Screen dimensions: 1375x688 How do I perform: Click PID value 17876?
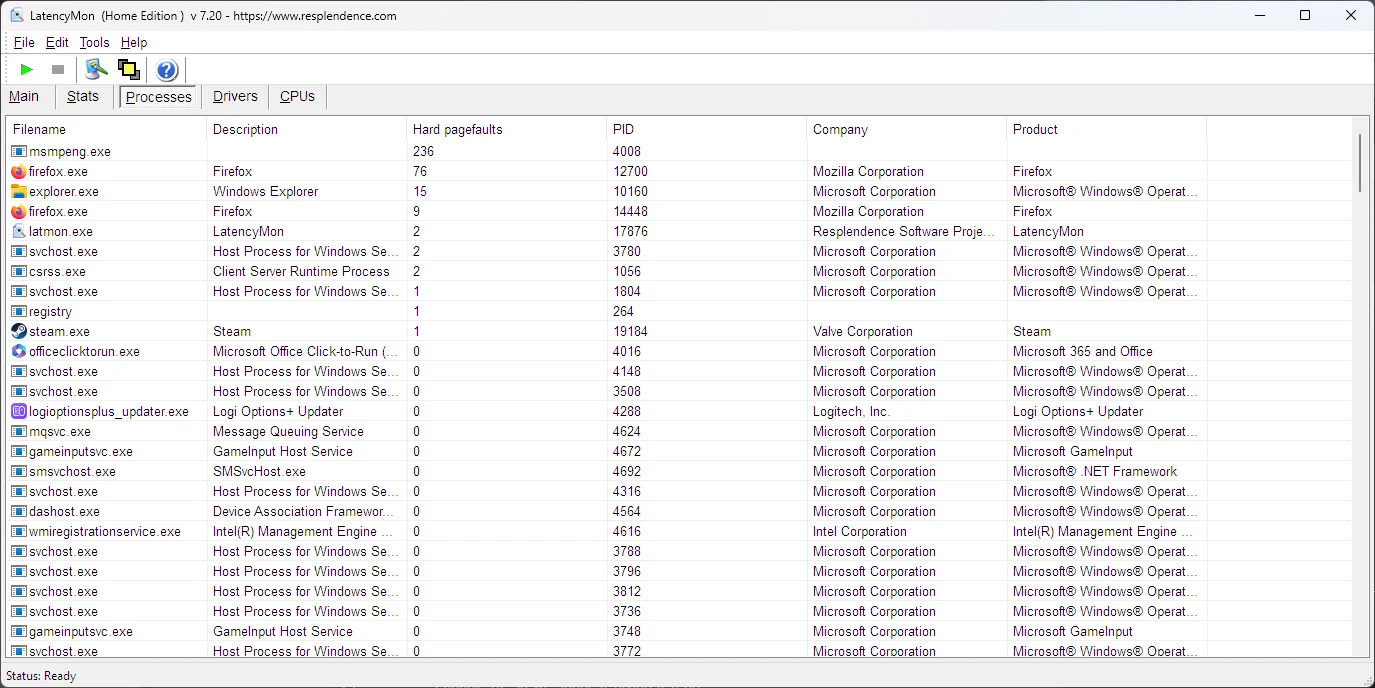click(x=630, y=232)
